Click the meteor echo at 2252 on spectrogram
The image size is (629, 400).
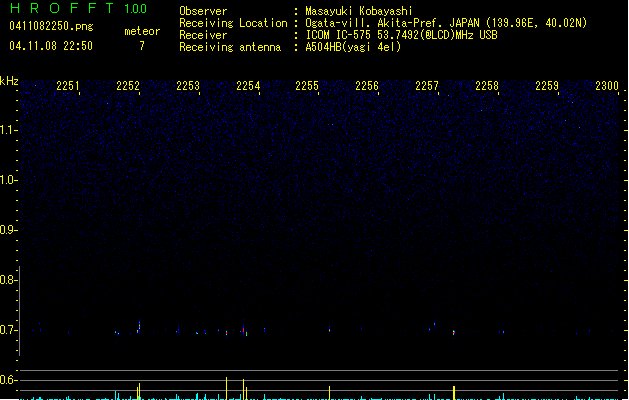[139, 326]
